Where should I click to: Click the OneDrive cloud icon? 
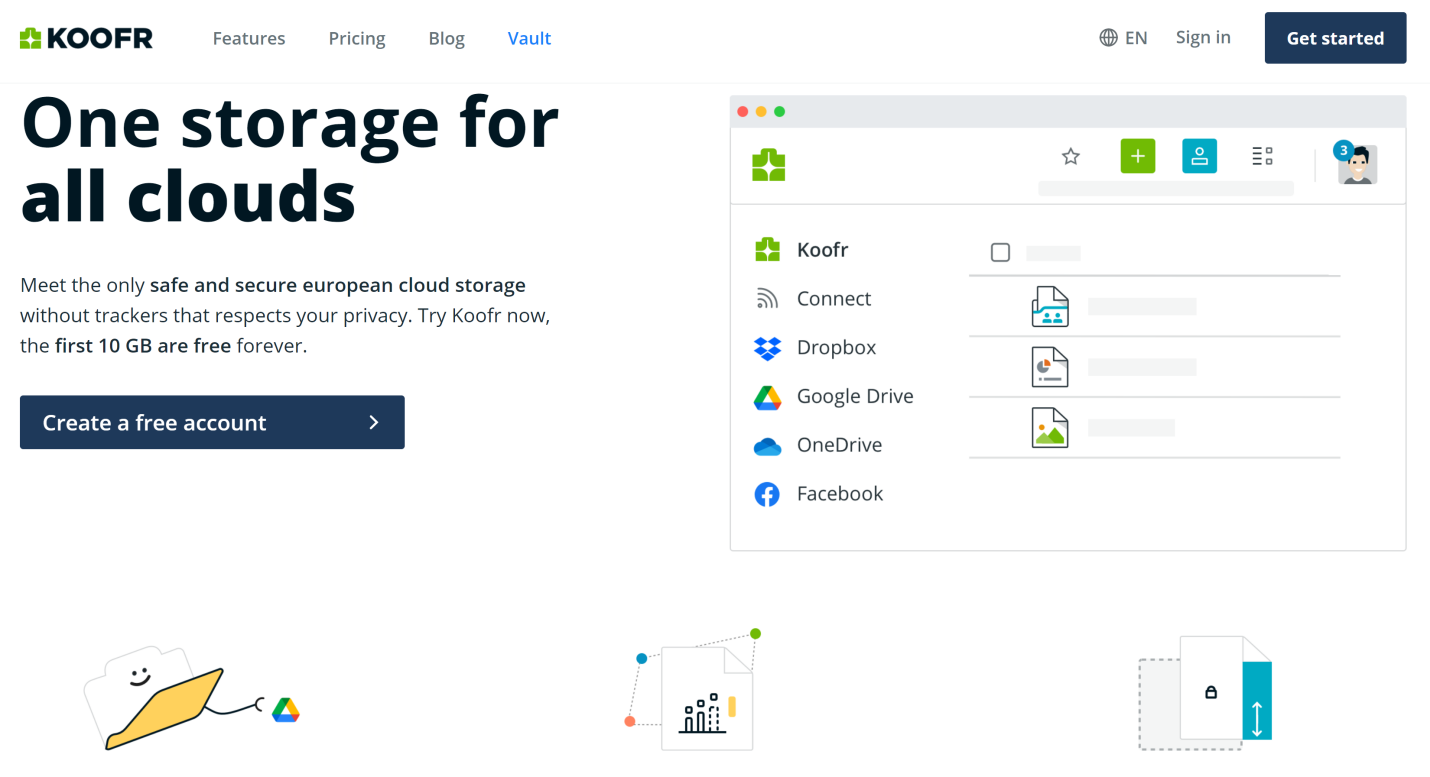tap(766, 445)
